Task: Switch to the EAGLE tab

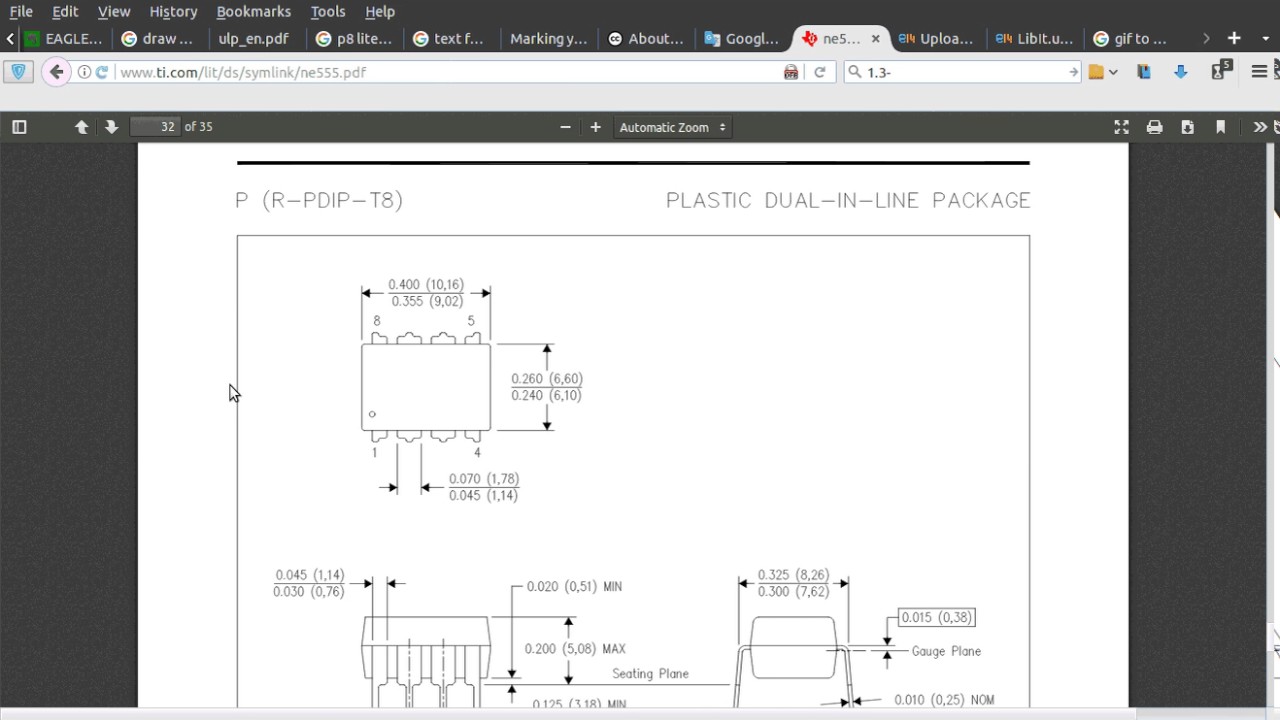Action: pyautogui.click(x=63, y=39)
